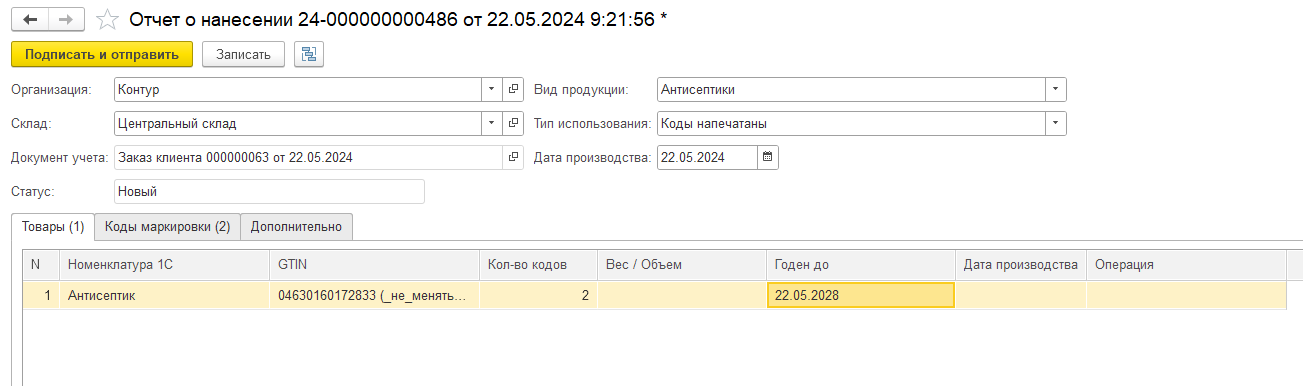The height and width of the screenshot is (386, 1303).
Task: Open linked Документ учета via open icon
Action: coord(513,157)
